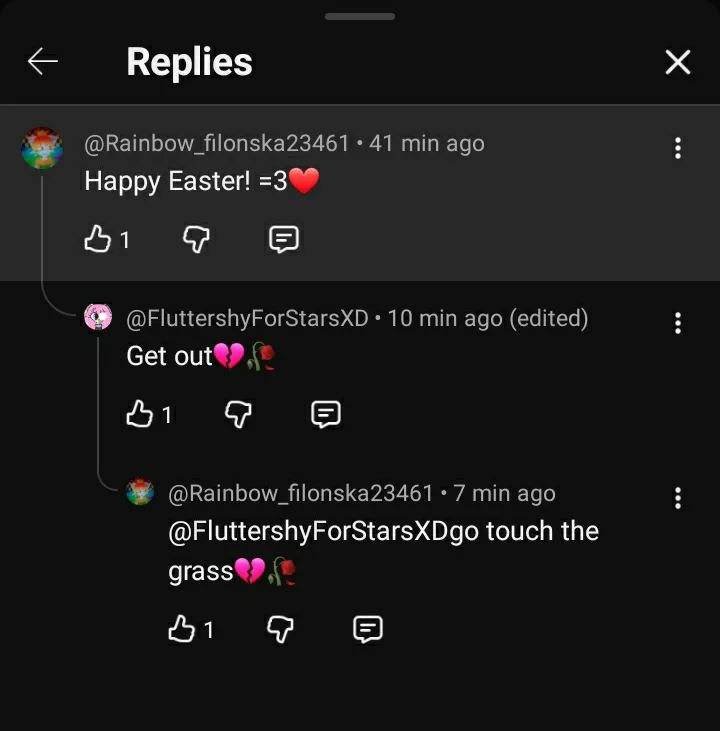Tap @FluttershyForStarsXD username above 'Get out'
This screenshot has width=720, height=731.
248,318
